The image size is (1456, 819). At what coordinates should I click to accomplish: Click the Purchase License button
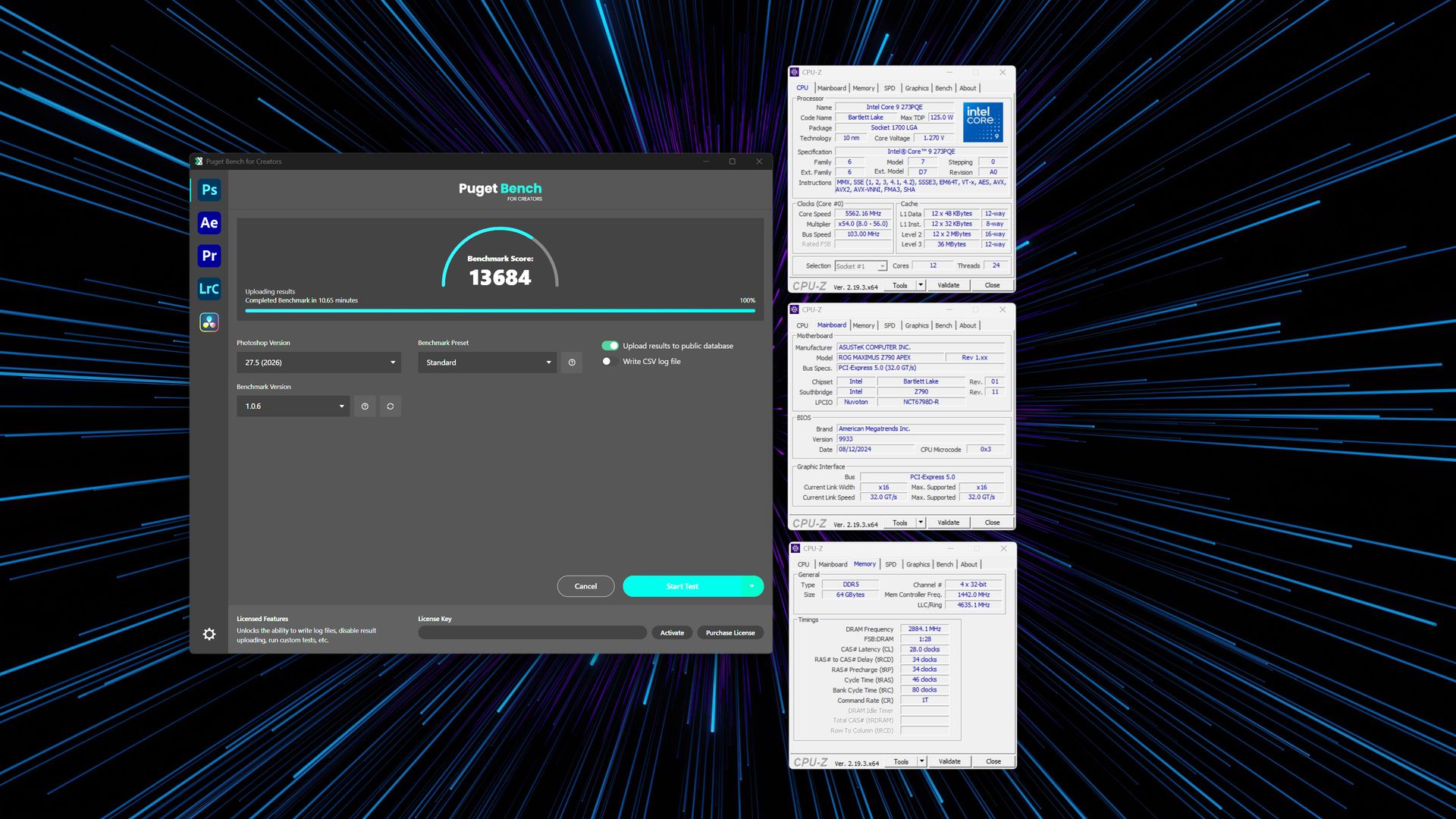click(x=730, y=632)
